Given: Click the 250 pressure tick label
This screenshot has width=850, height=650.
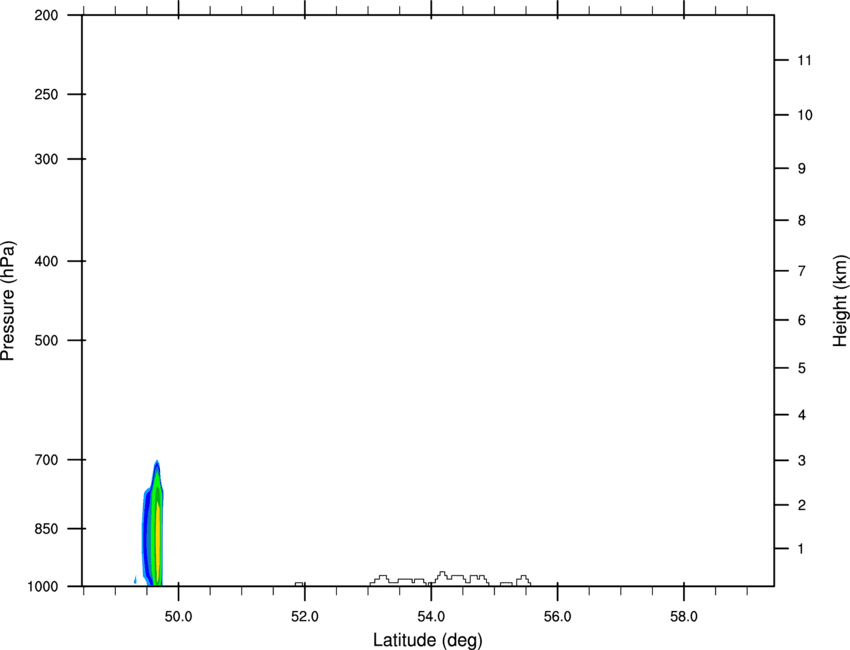Looking at the screenshot, I should pyautogui.click(x=46, y=94).
